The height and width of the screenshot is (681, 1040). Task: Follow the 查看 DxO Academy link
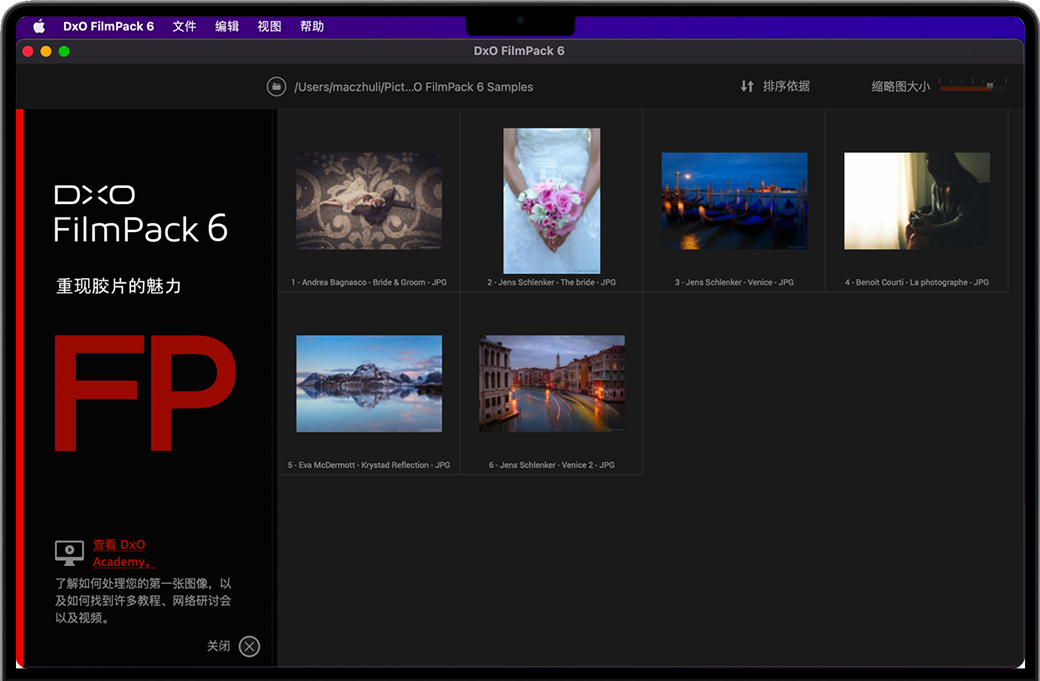pos(120,553)
